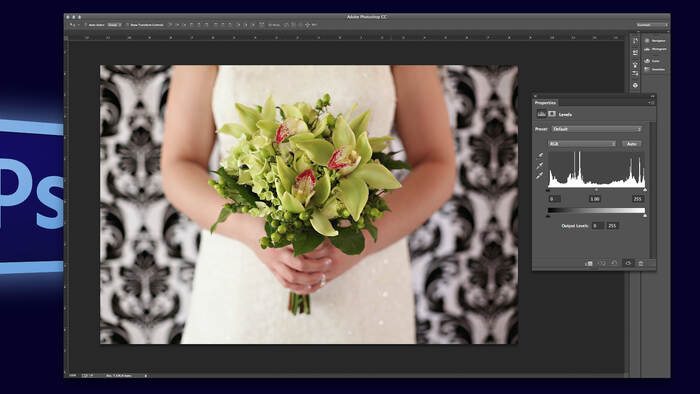Click the output white slider handle
700x394 pixels.
coord(645,216)
